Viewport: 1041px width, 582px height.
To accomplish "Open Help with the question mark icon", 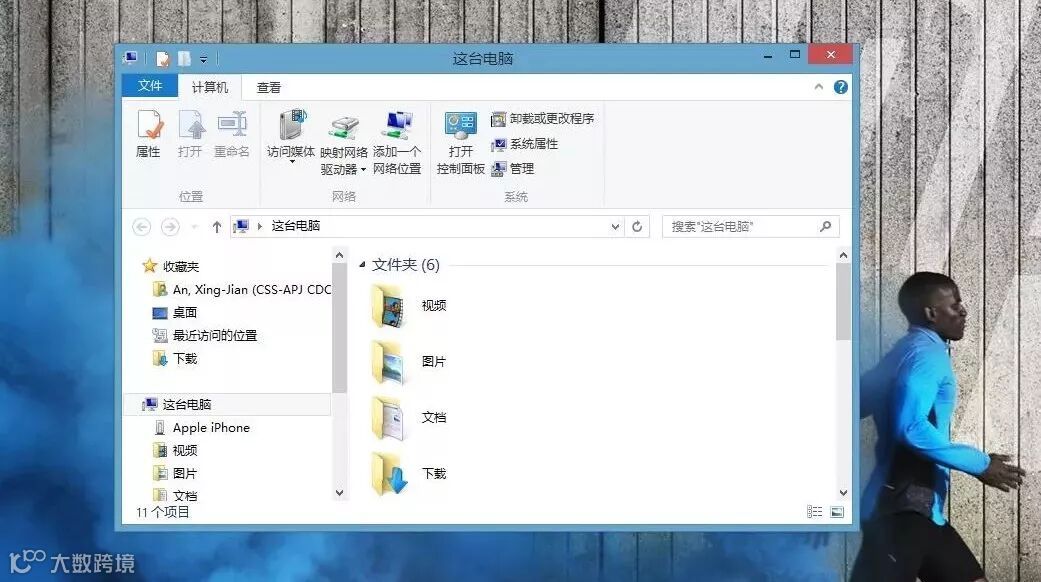I will coord(841,87).
